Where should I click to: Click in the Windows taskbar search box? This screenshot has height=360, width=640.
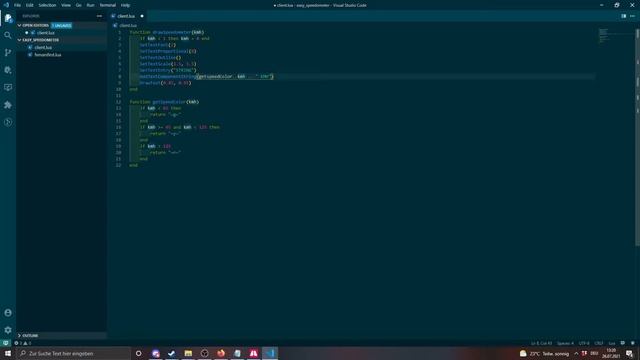(74, 353)
